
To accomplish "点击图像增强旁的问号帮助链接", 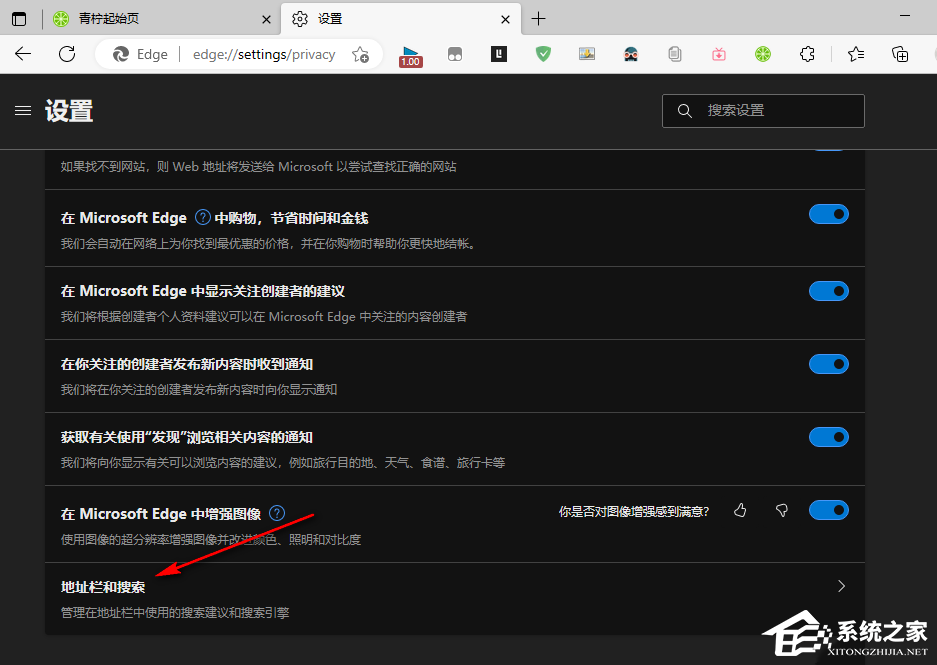I will (x=276, y=513).
